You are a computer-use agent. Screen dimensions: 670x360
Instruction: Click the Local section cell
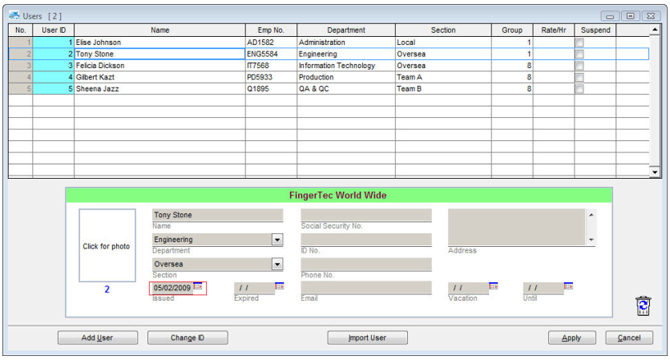click(443, 42)
